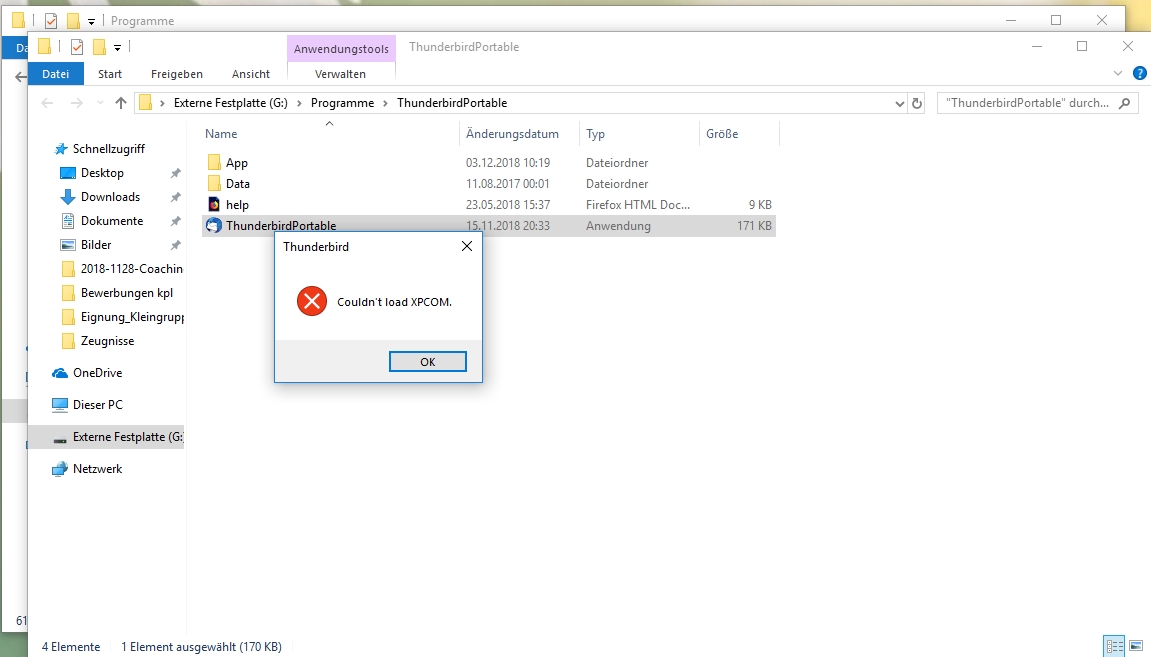Open Netzwerk in navigation pane

click(98, 469)
